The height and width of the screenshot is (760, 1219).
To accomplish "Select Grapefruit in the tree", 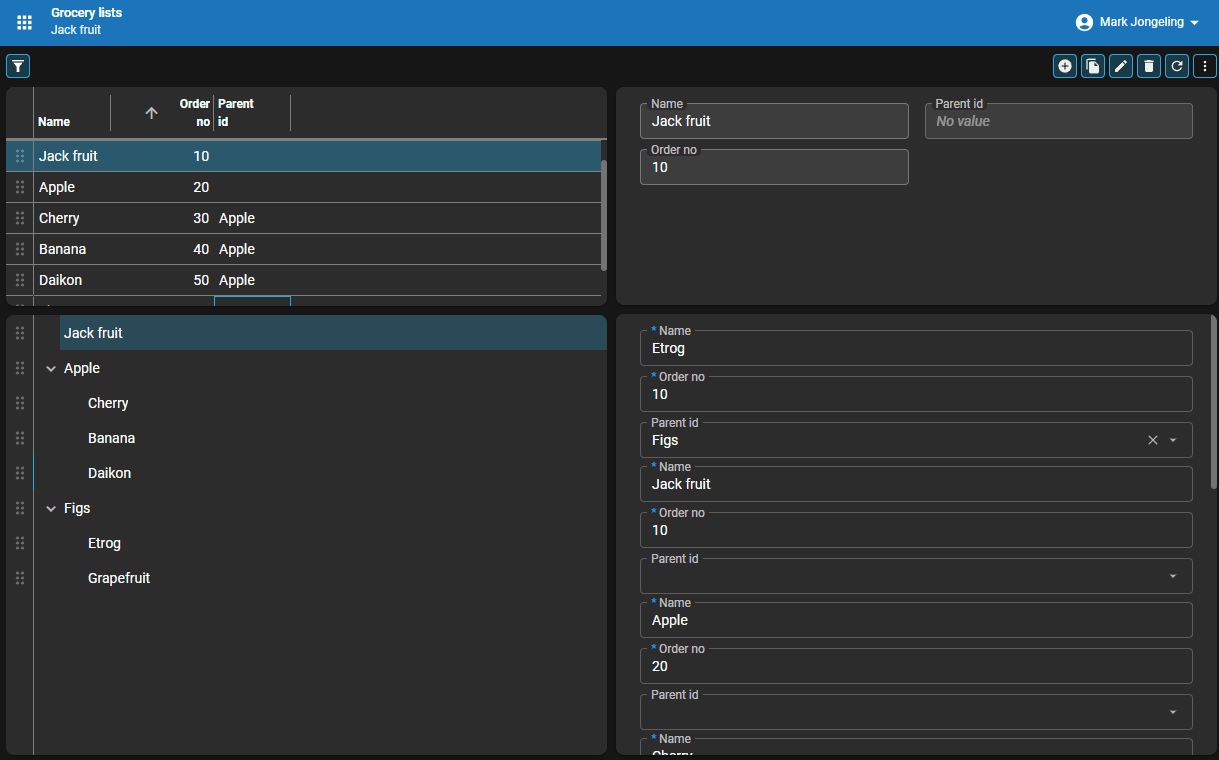I will click(119, 578).
